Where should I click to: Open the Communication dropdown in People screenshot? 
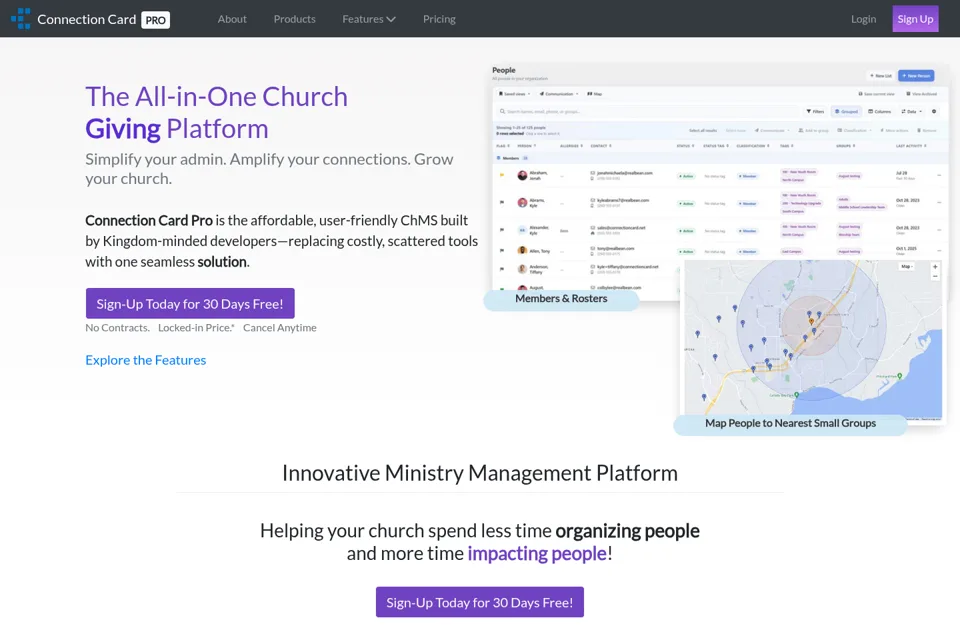click(x=558, y=94)
